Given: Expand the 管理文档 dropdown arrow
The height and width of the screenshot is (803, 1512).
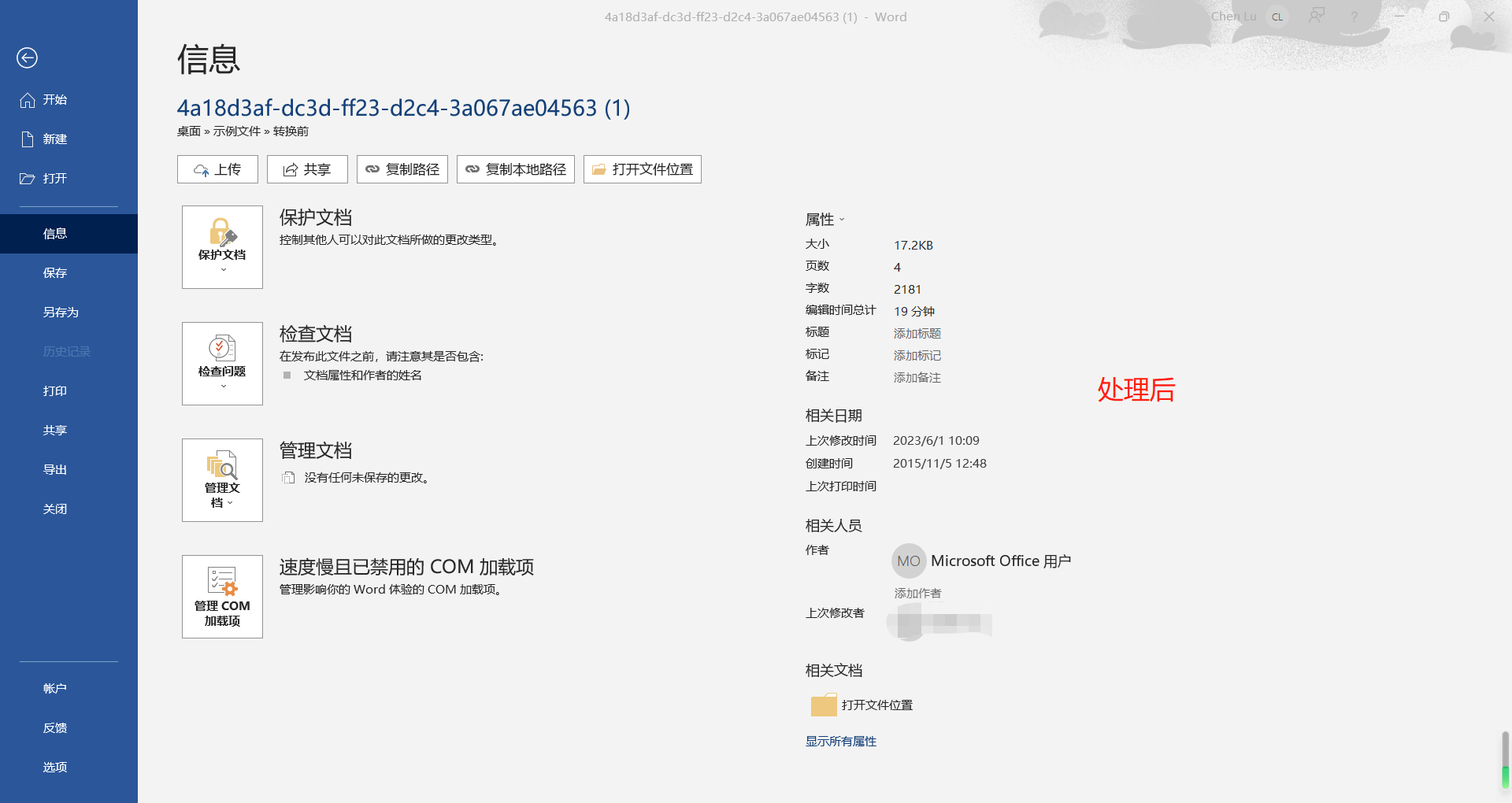Looking at the screenshot, I should pyautogui.click(x=232, y=502).
